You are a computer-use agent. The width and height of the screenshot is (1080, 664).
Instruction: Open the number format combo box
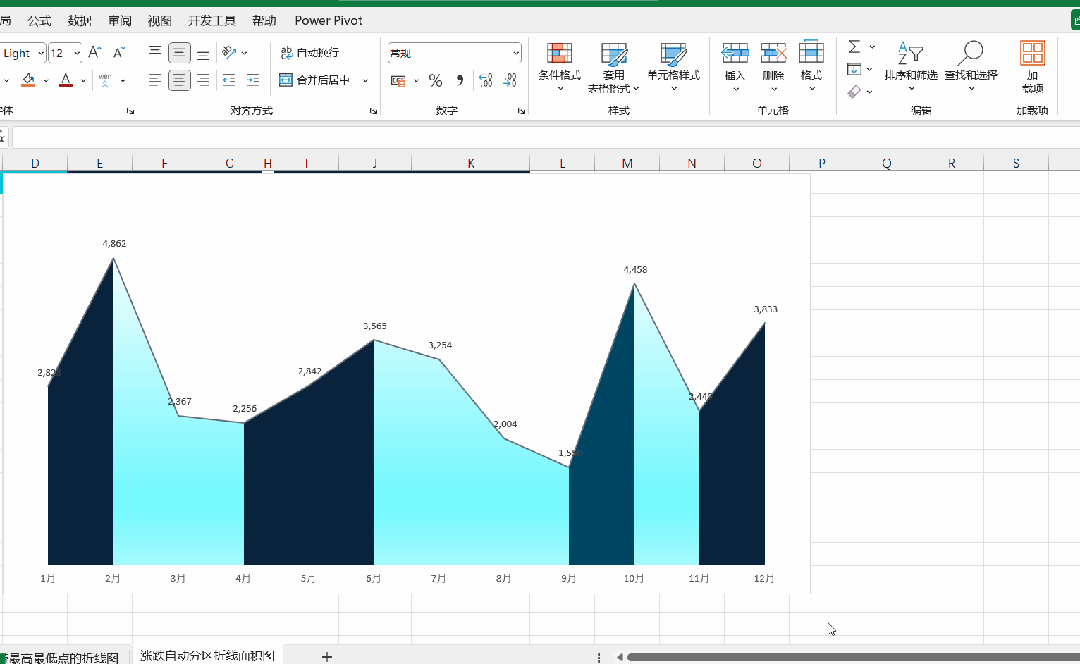click(x=455, y=53)
